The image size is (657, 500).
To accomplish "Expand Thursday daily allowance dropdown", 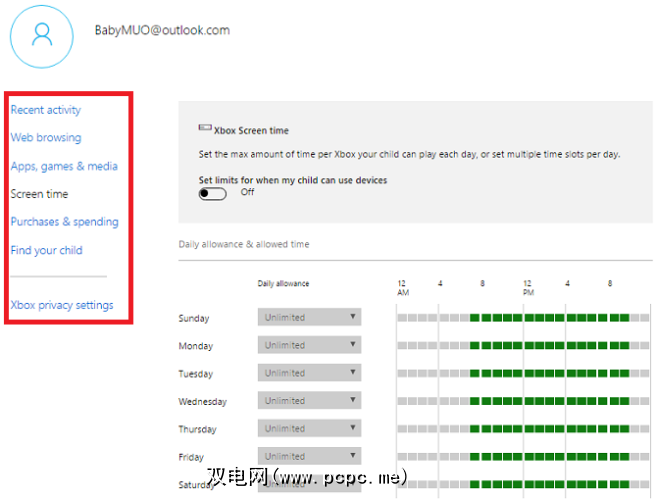I will pos(309,428).
